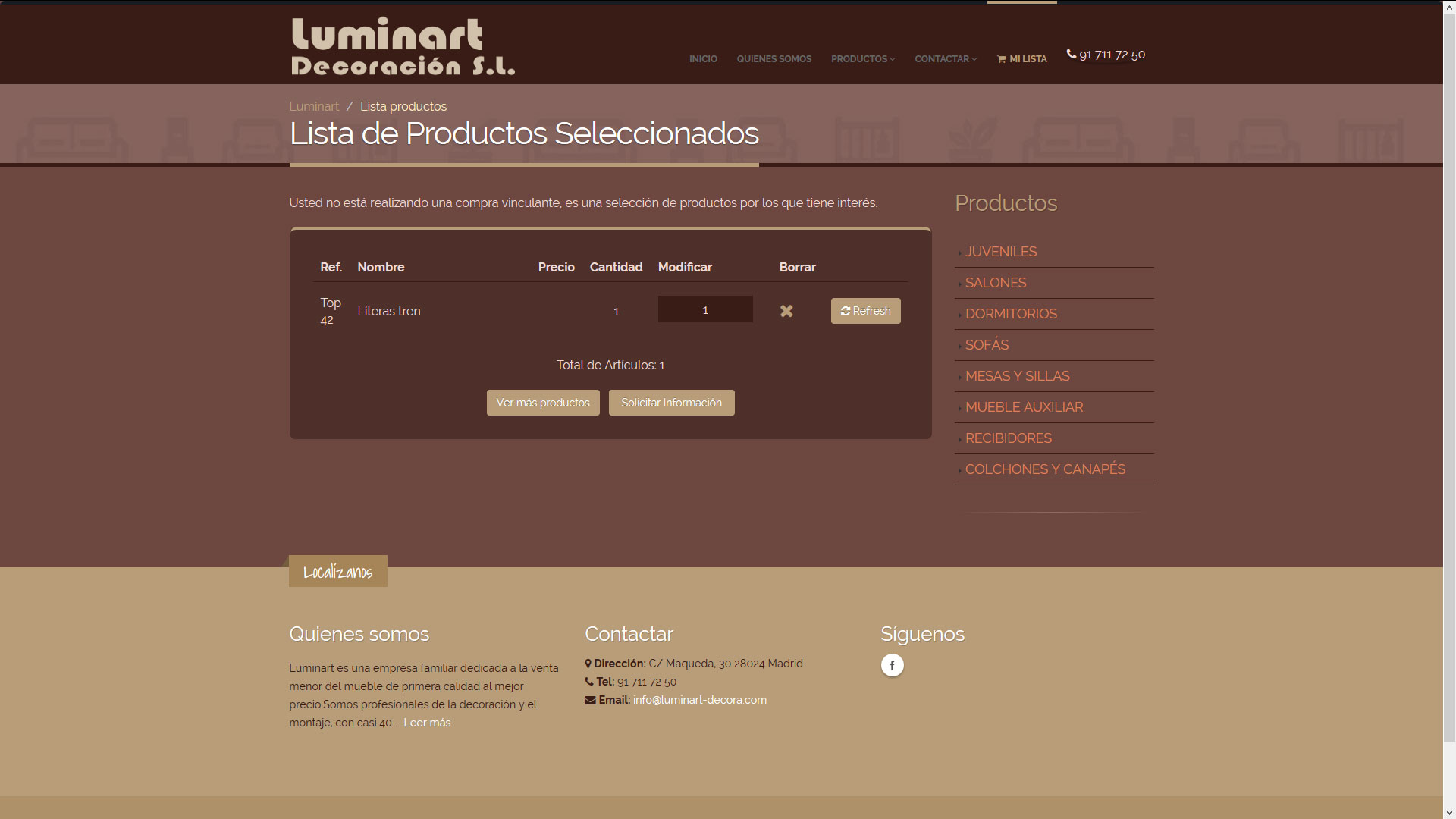Expand the Contactar dropdown menu
This screenshot has height=819, width=1456.
(945, 59)
